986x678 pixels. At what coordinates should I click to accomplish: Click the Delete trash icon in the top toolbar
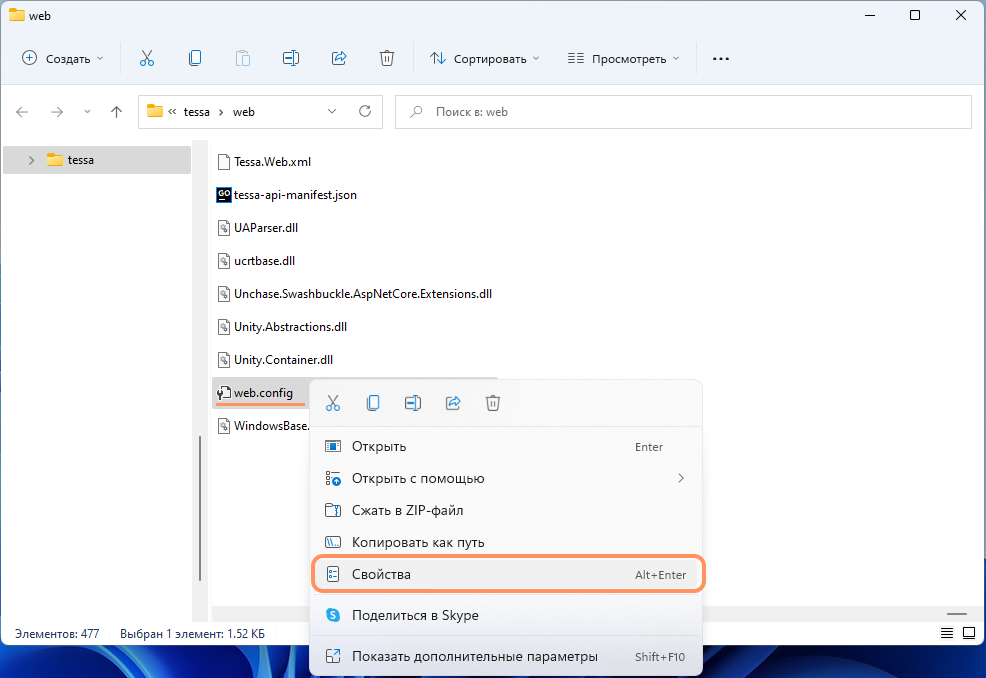(x=387, y=59)
